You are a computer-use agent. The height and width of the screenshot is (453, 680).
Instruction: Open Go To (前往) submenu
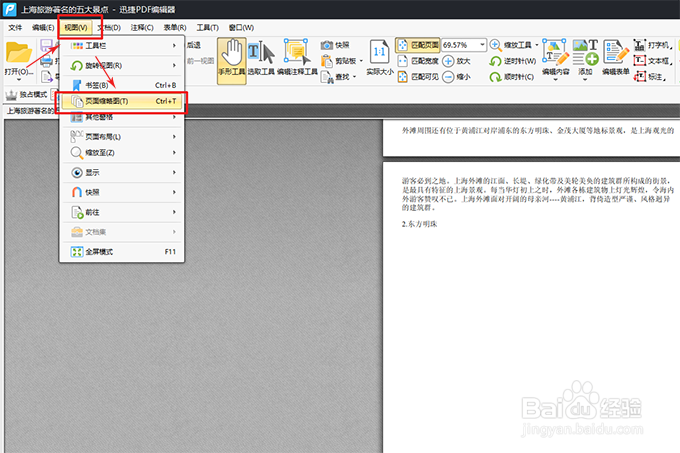click(x=122, y=212)
